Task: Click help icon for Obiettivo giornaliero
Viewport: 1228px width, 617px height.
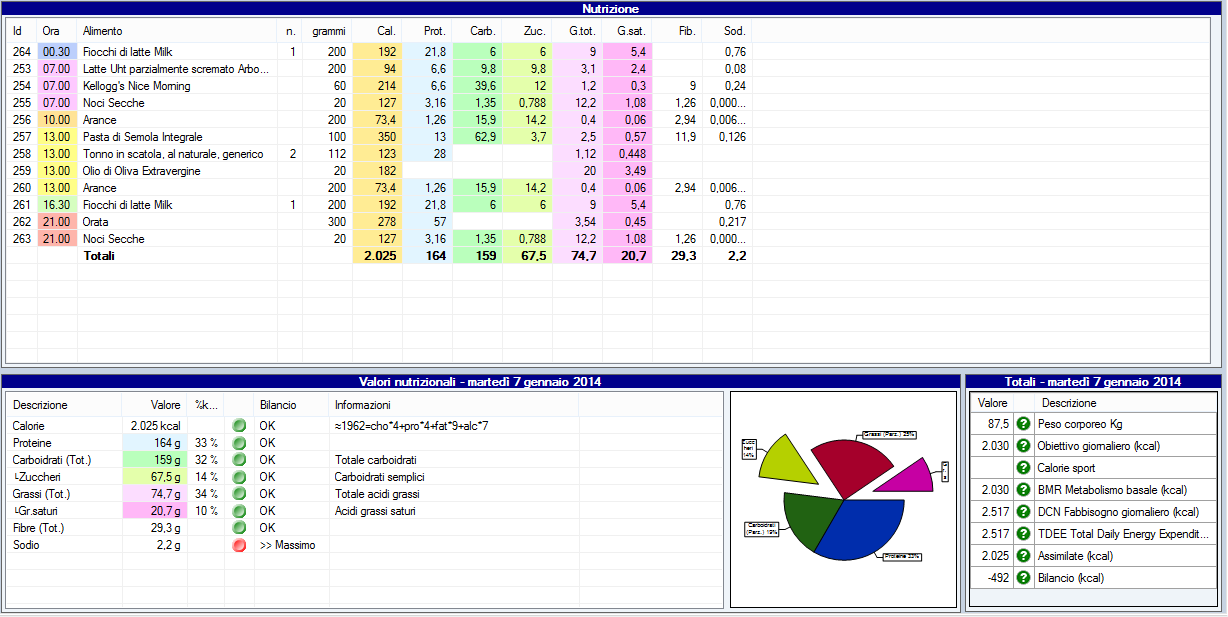Action: click(1023, 446)
